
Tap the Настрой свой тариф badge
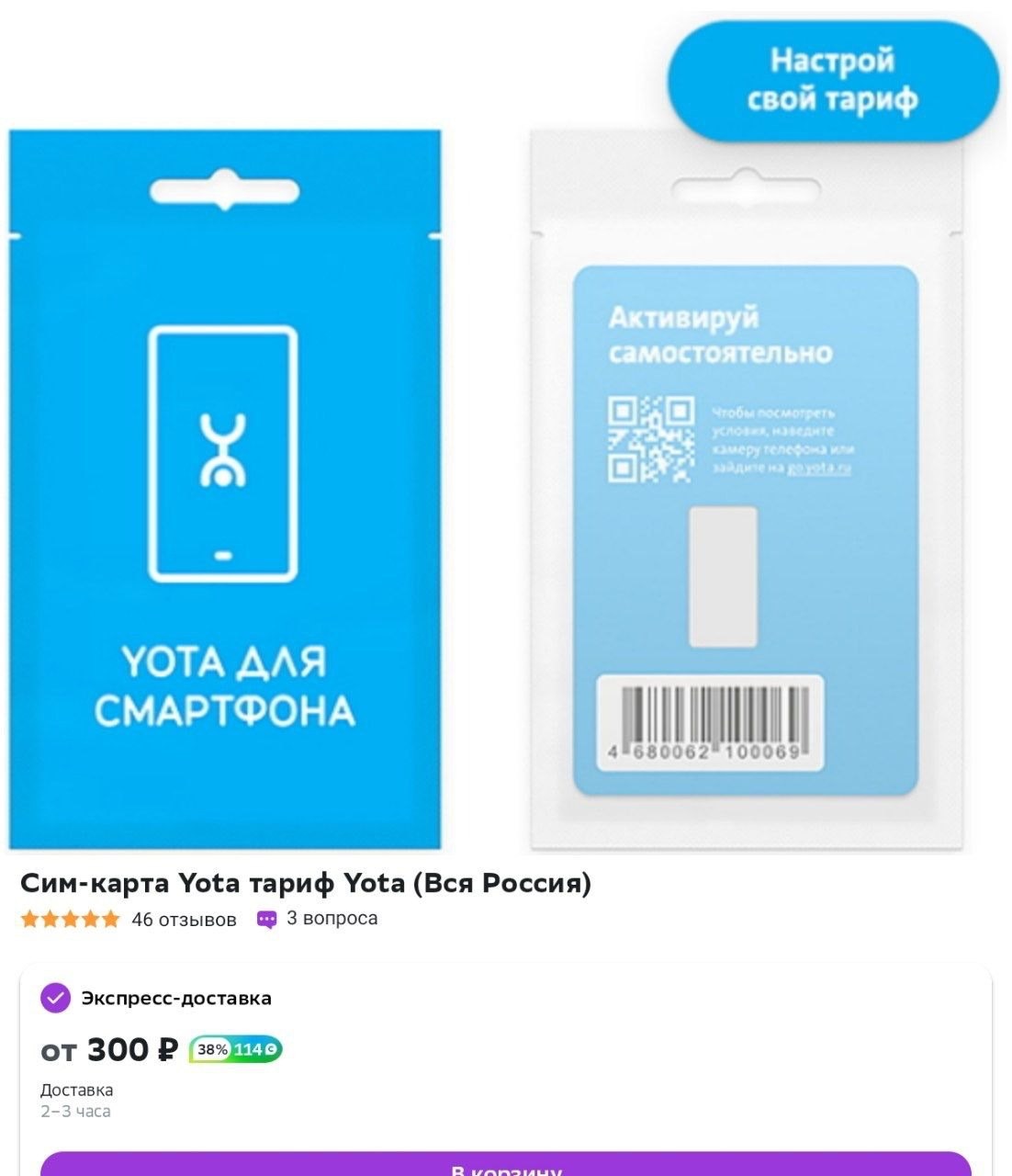[832, 80]
